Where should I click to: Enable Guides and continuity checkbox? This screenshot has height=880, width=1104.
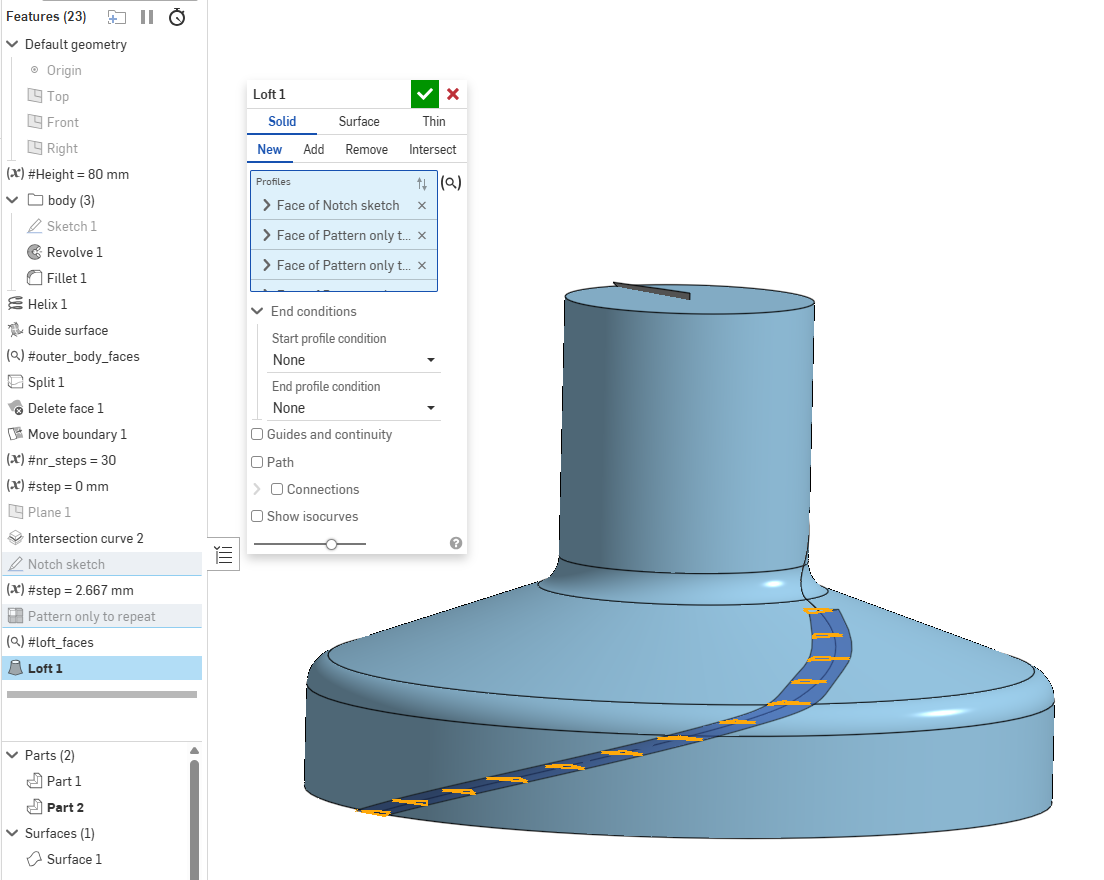pos(257,434)
